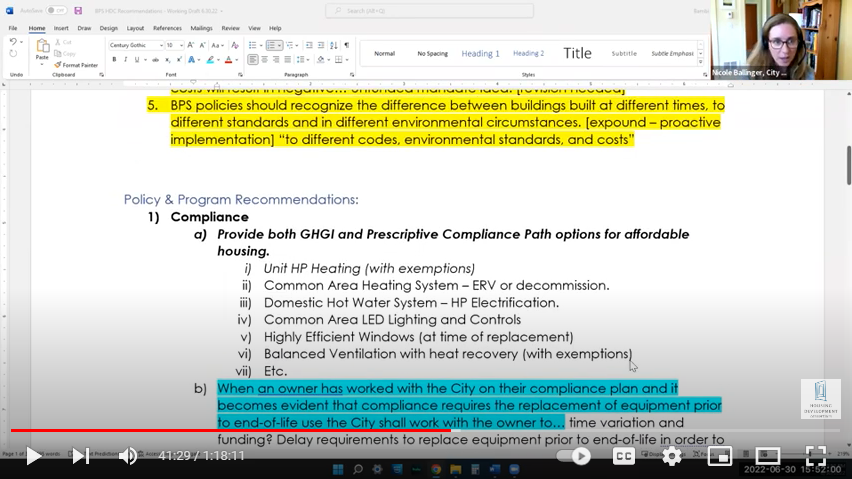Click the bullets list icon

(x=252, y=45)
